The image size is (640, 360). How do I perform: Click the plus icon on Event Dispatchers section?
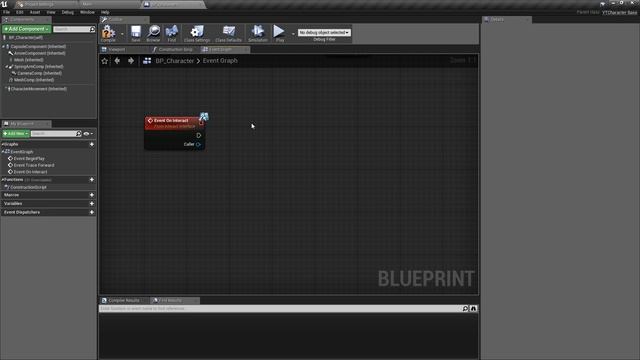(92, 212)
